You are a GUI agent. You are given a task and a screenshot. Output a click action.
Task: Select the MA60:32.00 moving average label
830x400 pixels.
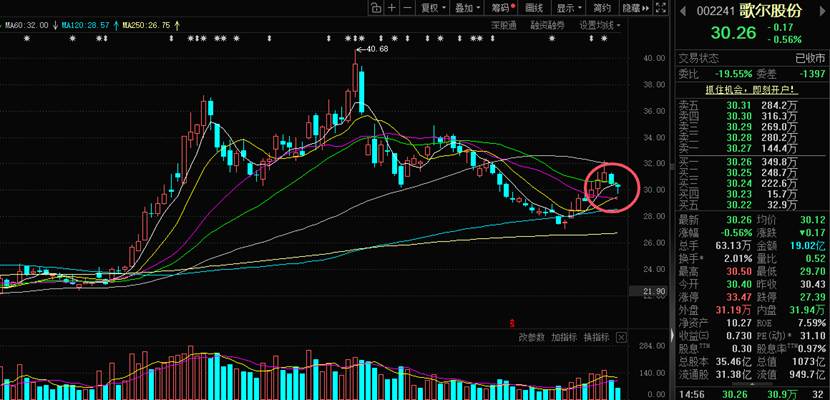(x=25, y=25)
